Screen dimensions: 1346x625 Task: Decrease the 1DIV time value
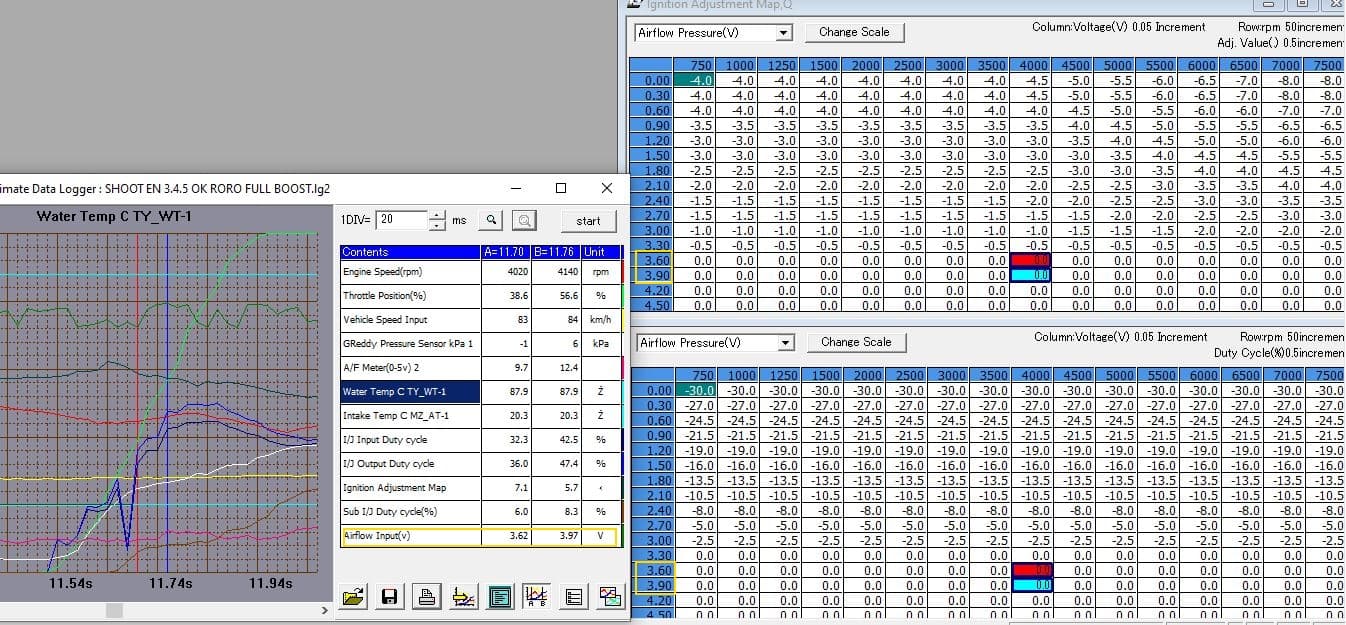tap(437, 225)
